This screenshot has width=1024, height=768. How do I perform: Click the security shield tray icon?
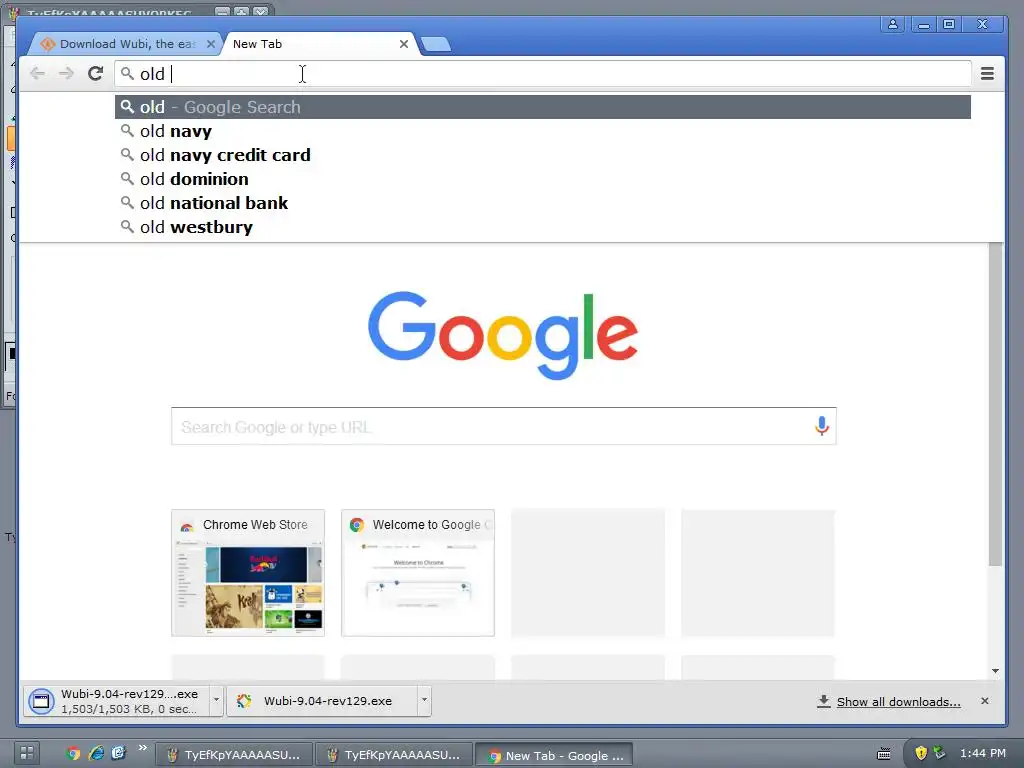click(x=921, y=753)
